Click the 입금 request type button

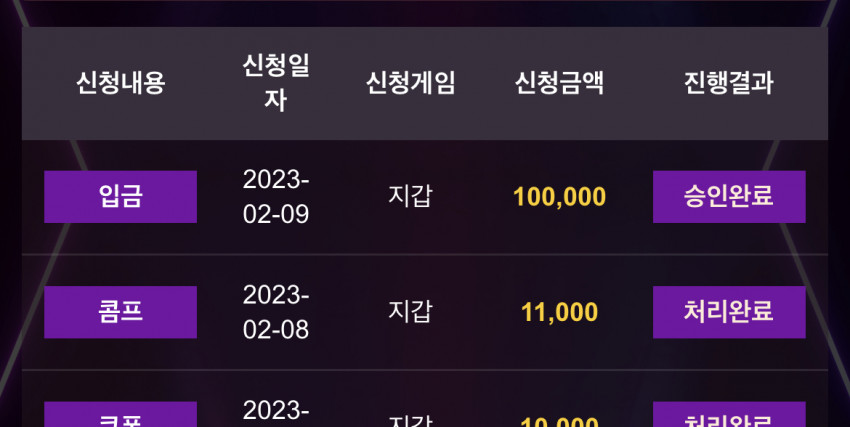click(120, 197)
